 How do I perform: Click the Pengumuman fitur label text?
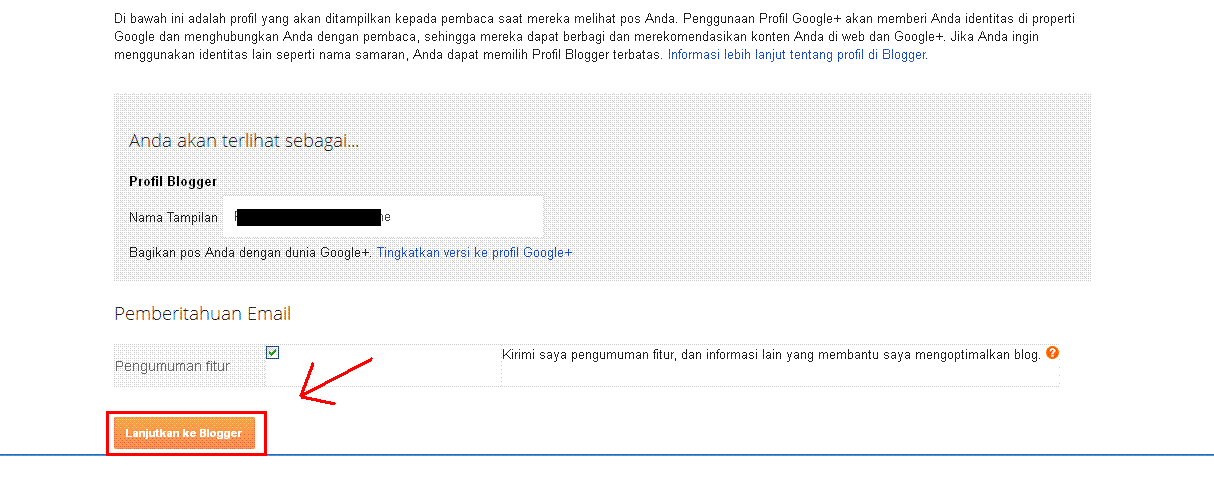pyautogui.click(x=172, y=366)
